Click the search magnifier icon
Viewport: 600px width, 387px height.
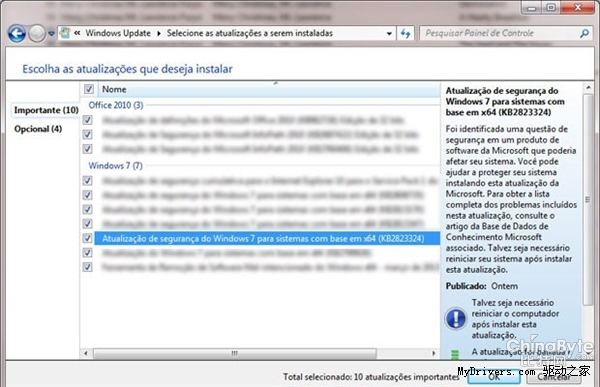[584, 33]
